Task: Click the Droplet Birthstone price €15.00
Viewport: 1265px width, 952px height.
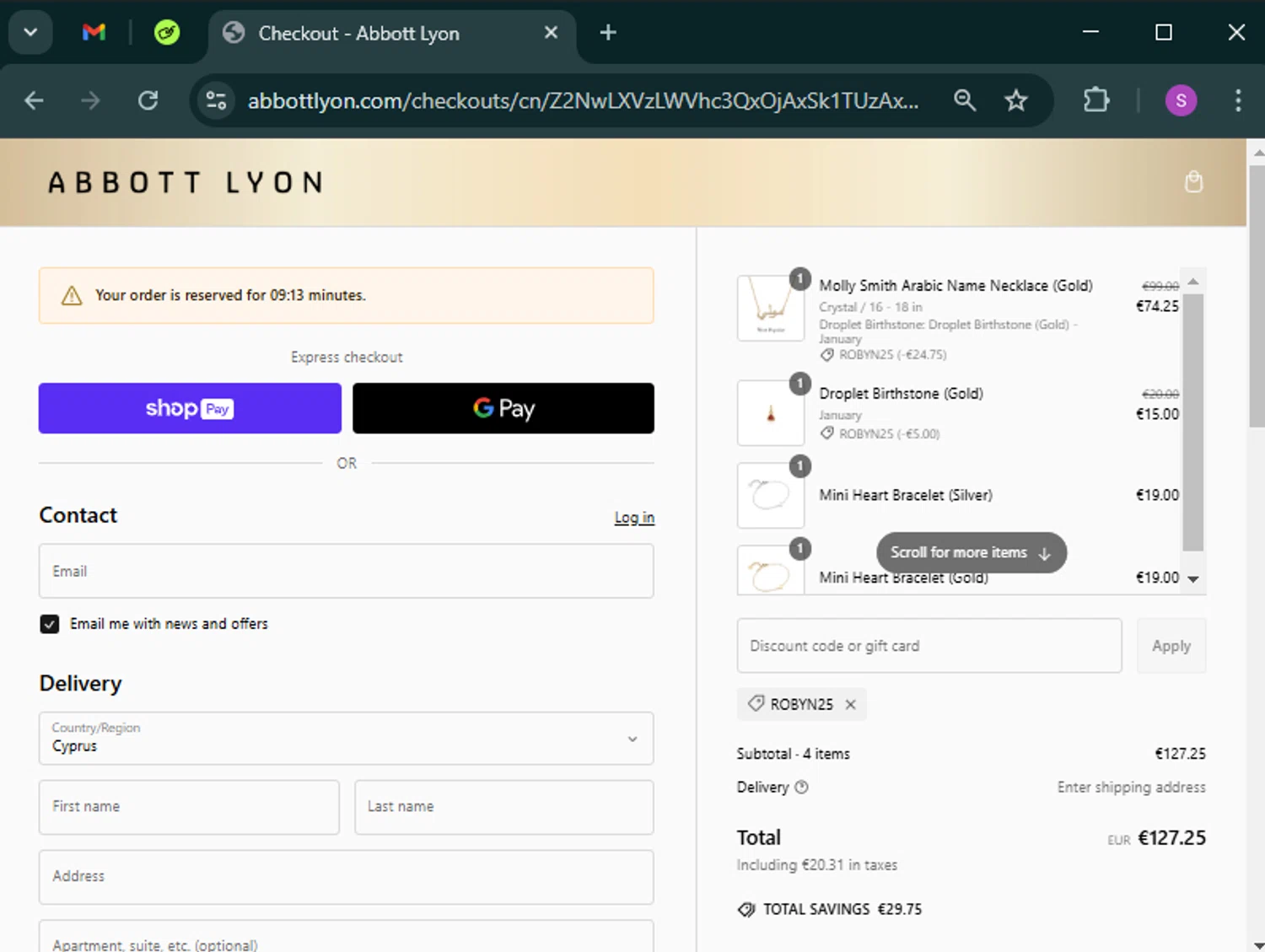Action: 1157,414
